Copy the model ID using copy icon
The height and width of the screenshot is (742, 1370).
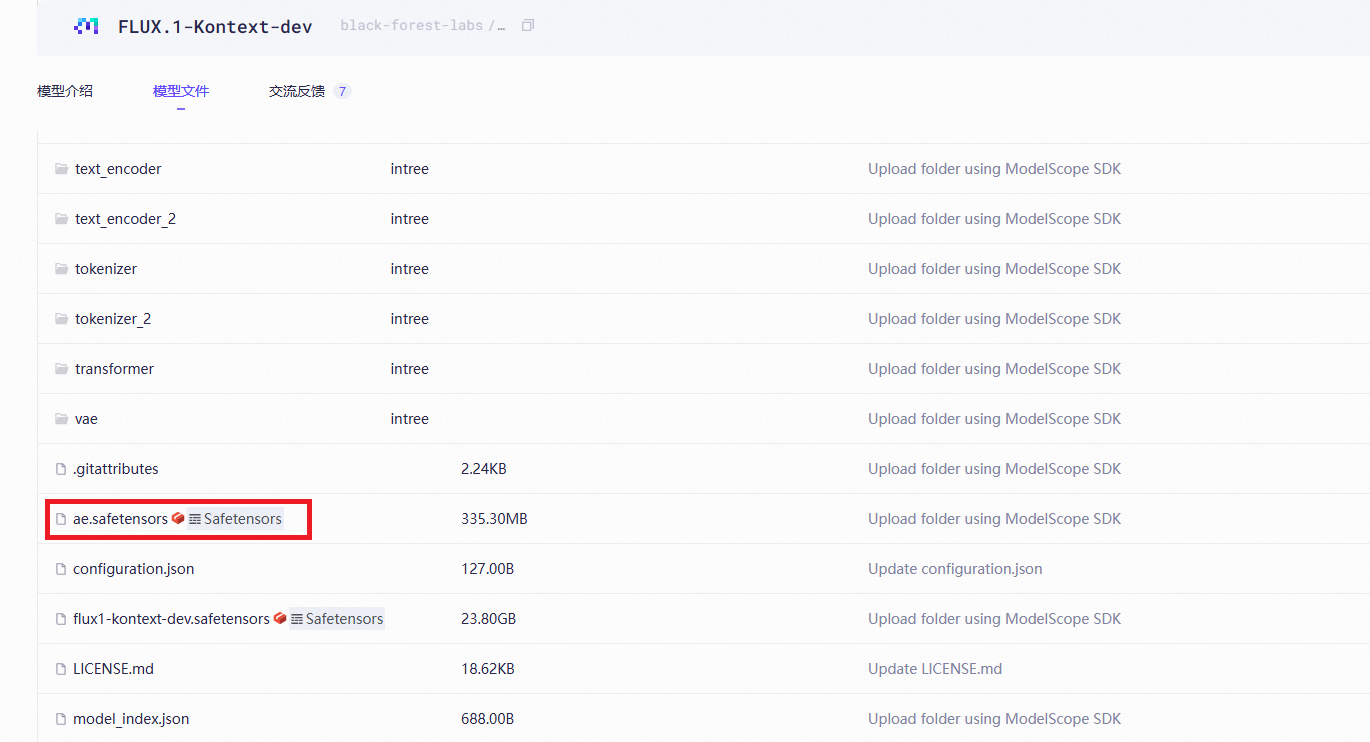[528, 25]
